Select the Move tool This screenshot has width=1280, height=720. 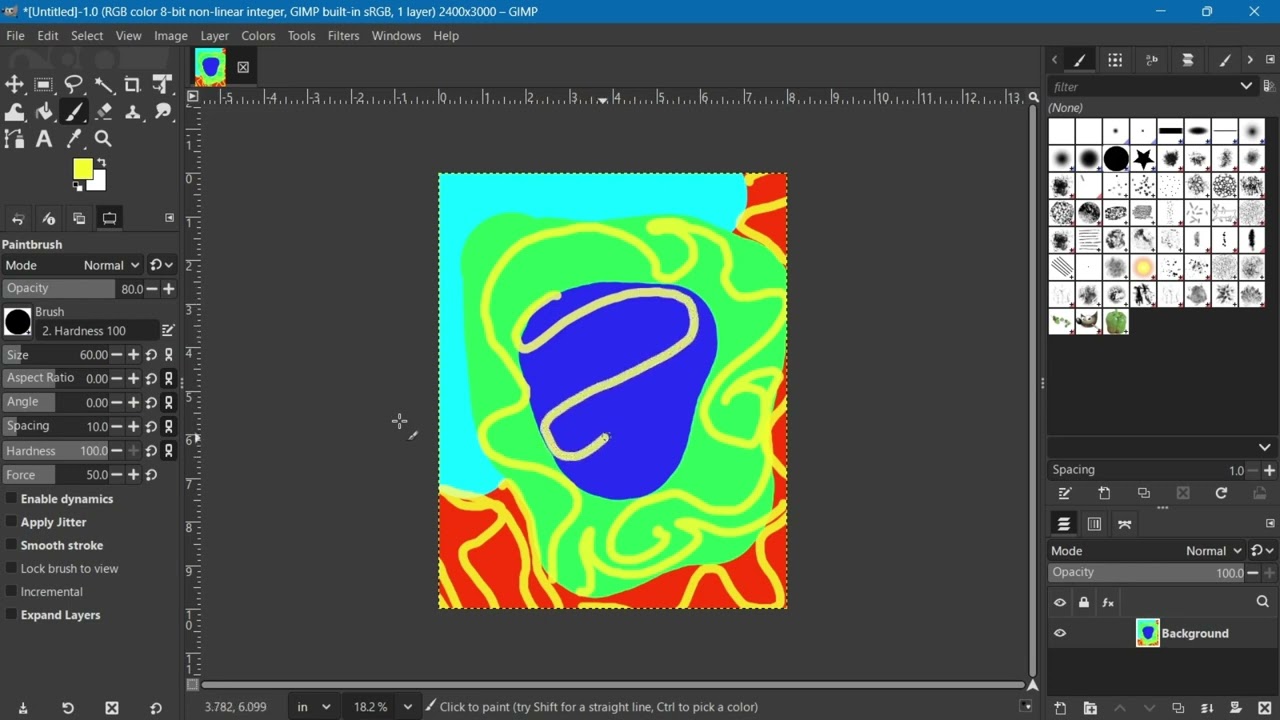click(14, 85)
